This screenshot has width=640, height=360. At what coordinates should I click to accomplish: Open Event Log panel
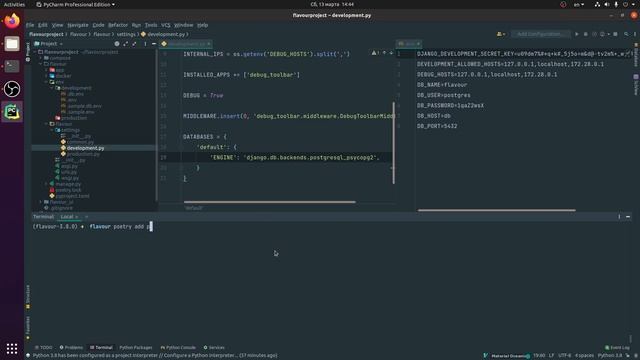pyautogui.click(x=618, y=348)
